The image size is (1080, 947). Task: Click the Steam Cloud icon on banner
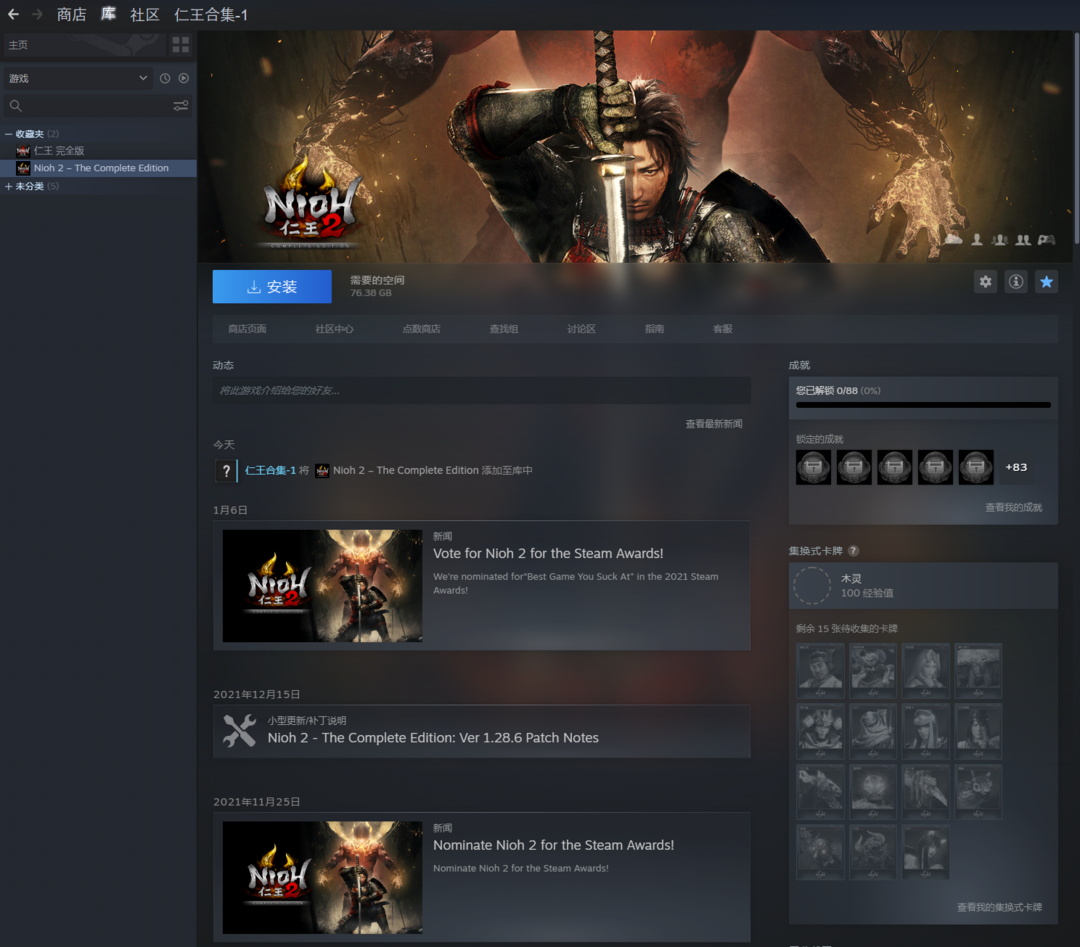tap(953, 240)
